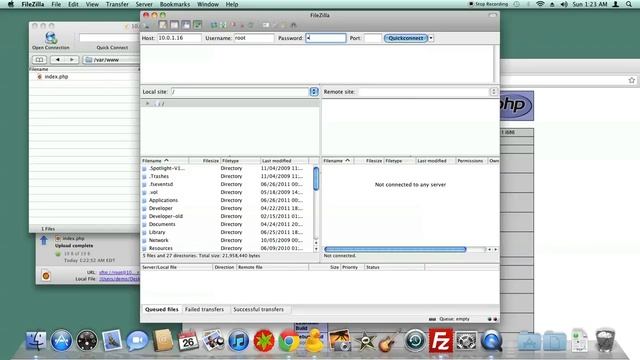
Task: Switch to the Failed transfers tab
Action: click(204, 309)
